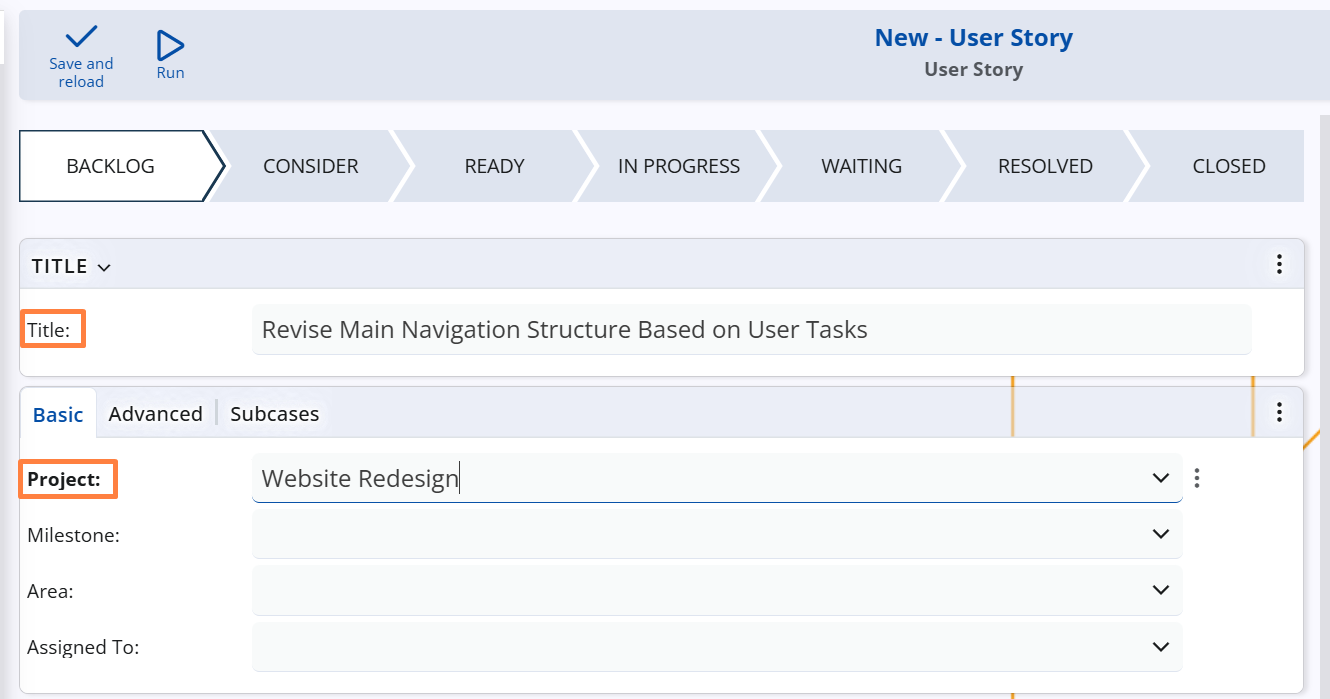Click the Save and reload checkmark icon
1330x699 pixels.
tap(81, 38)
